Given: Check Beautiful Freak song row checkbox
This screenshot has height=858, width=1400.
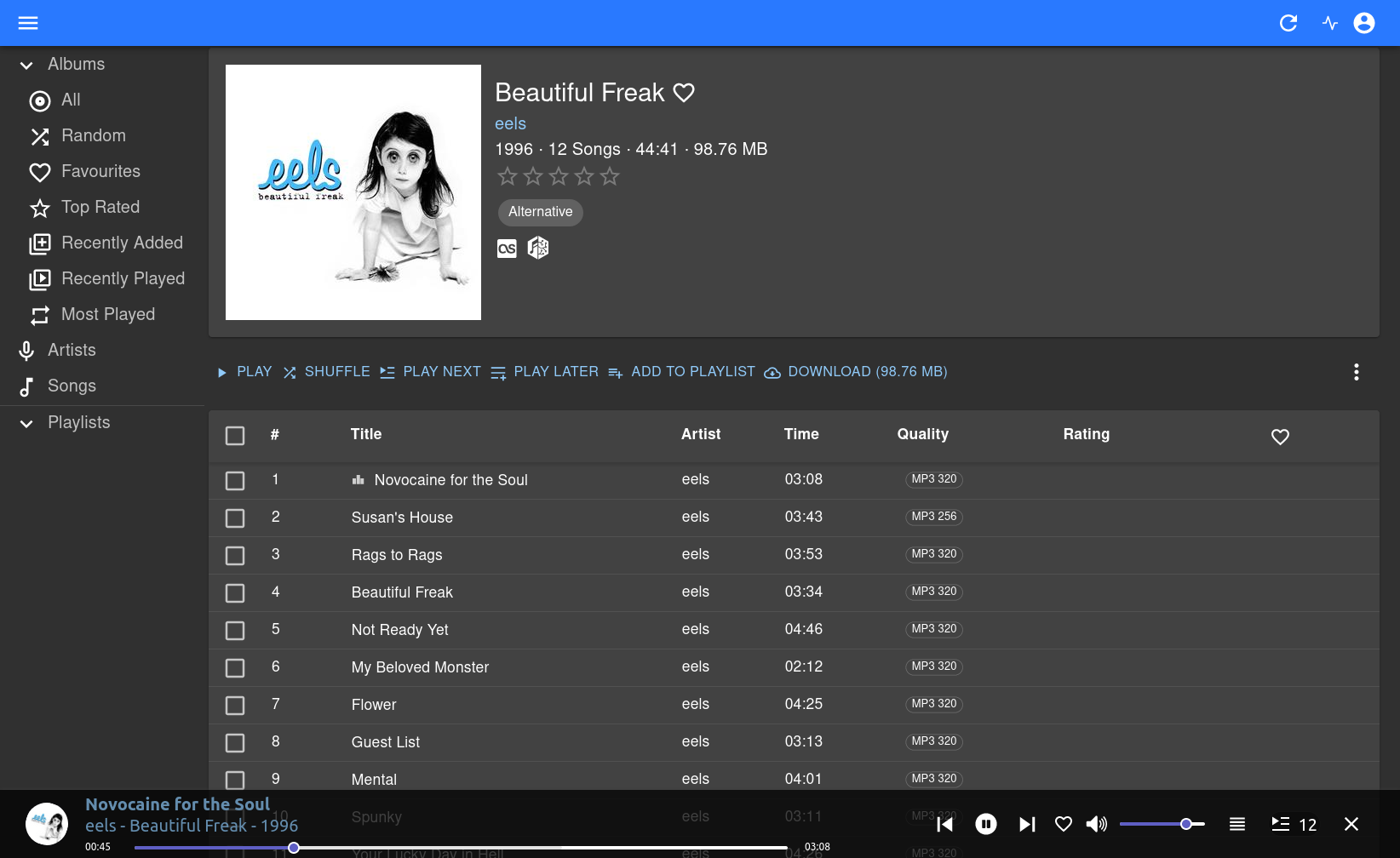Looking at the screenshot, I should 235,593.
